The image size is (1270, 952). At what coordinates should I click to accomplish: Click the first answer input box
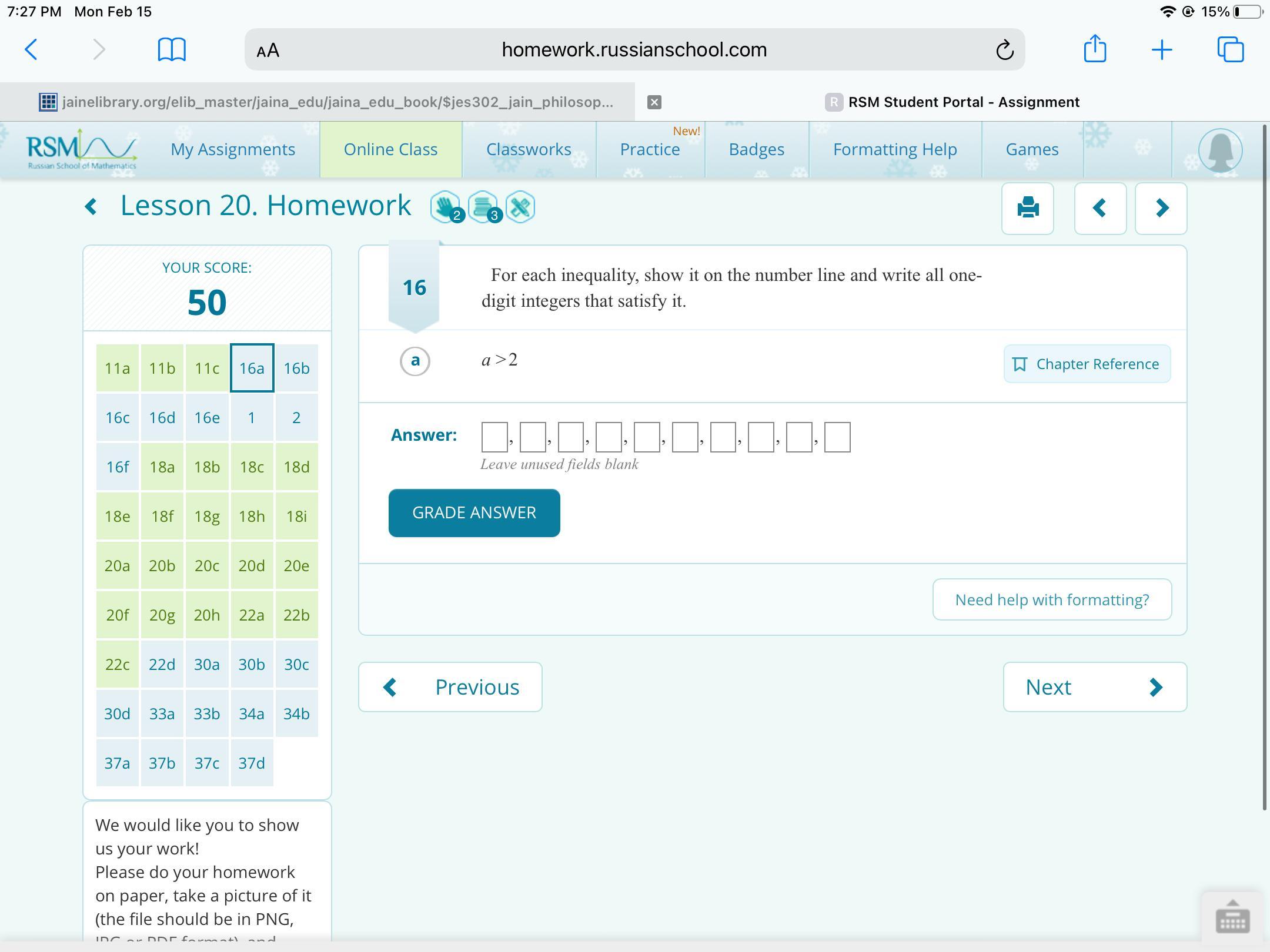tap(494, 437)
